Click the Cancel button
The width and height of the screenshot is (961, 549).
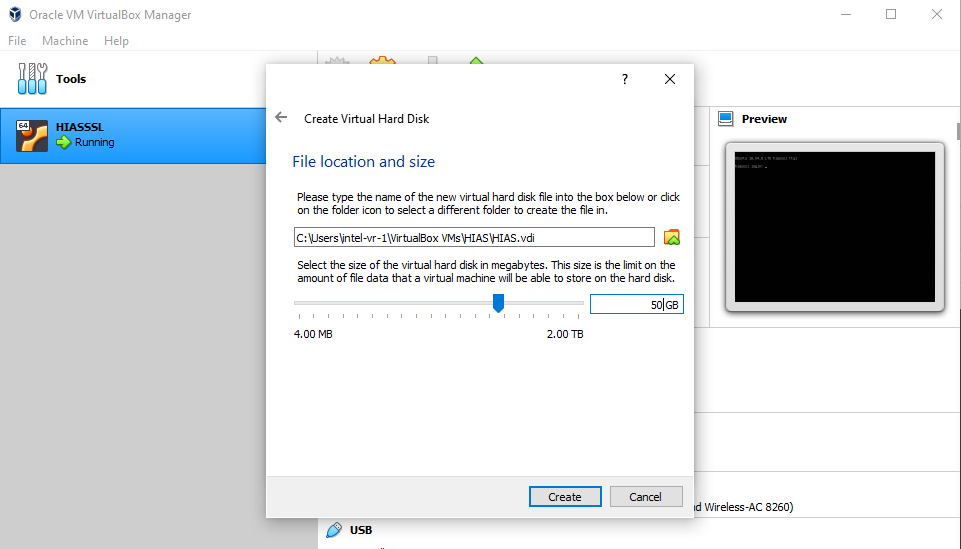(646, 496)
